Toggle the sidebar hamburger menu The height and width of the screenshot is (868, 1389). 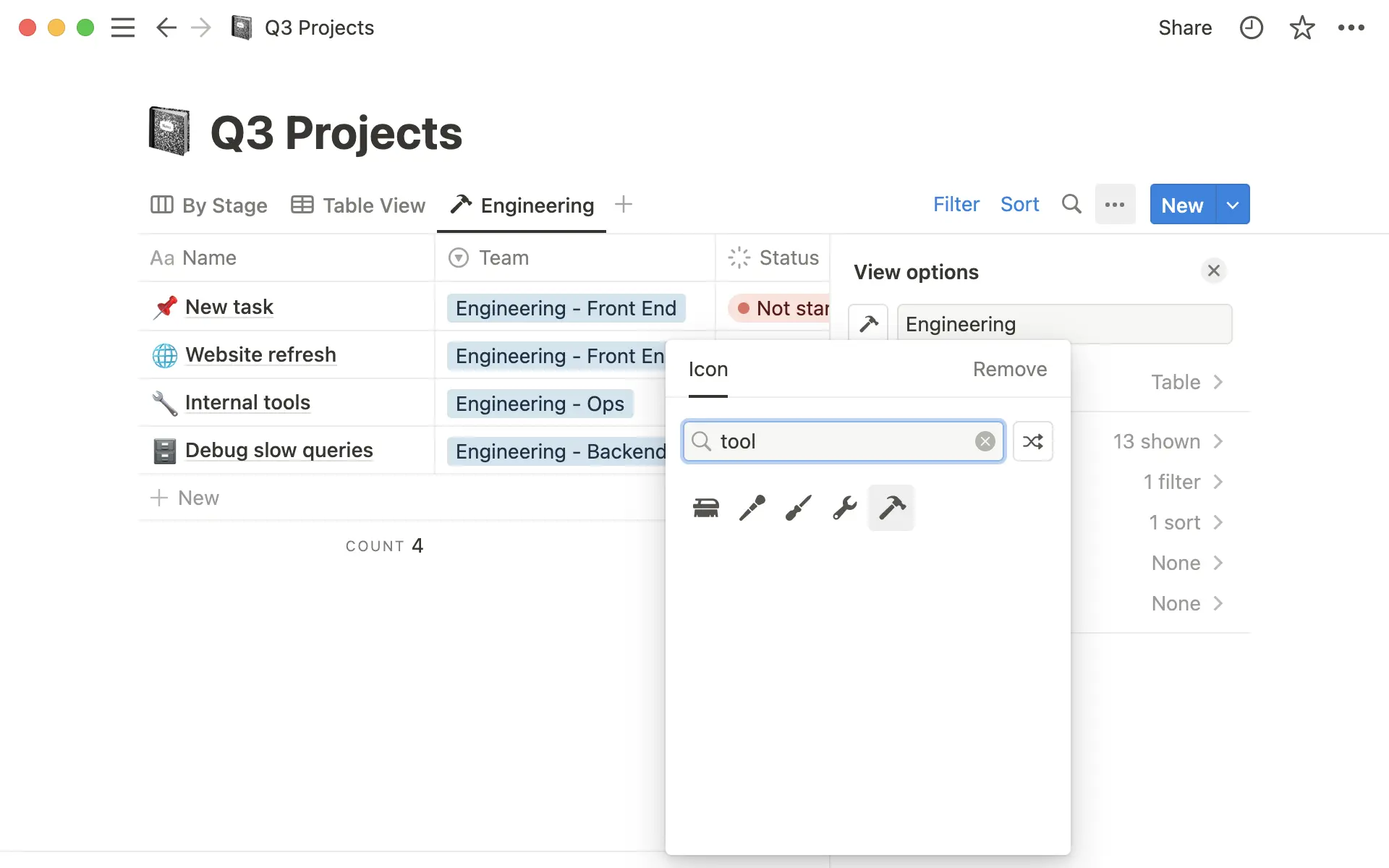pos(123,27)
